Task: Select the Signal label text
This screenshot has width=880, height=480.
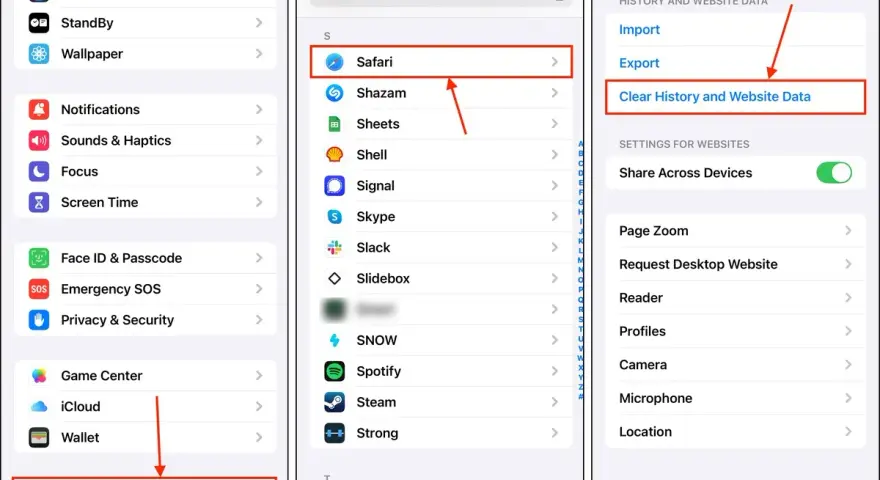Action: coord(375,186)
